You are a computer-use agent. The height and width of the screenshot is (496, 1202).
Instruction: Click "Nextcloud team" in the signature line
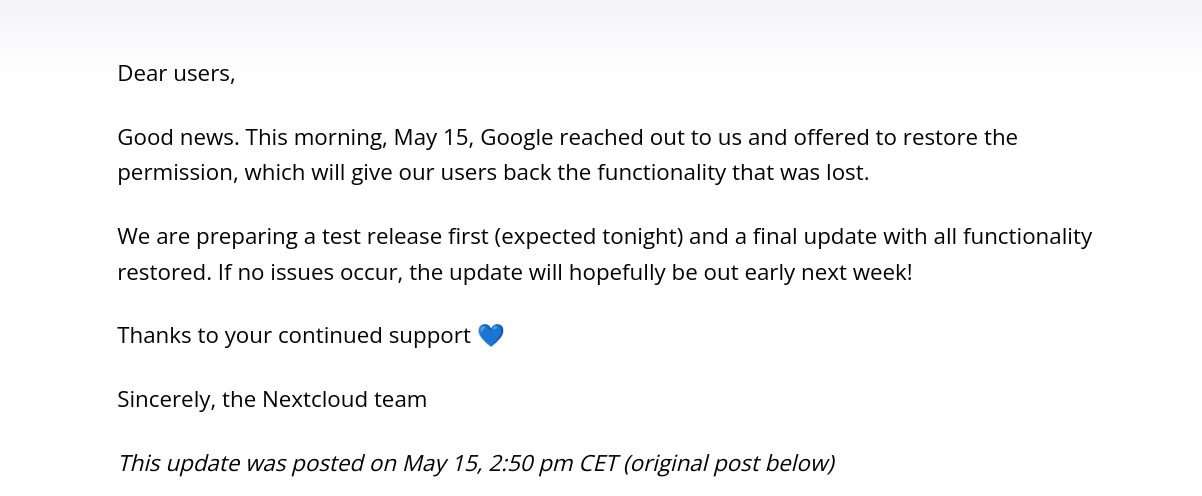coord(344,399)
